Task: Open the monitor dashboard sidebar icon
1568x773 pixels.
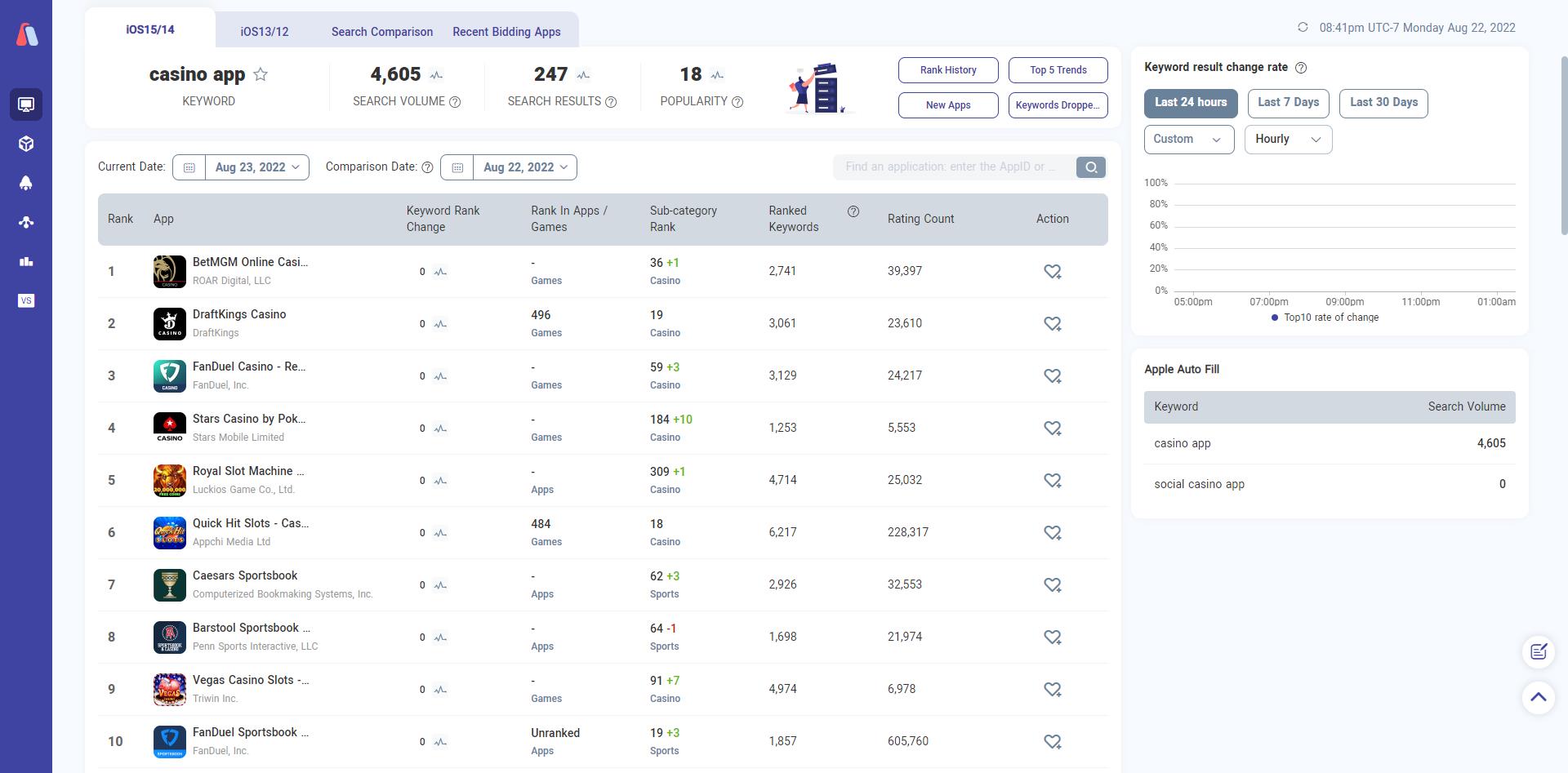Action: pos(26,104)
